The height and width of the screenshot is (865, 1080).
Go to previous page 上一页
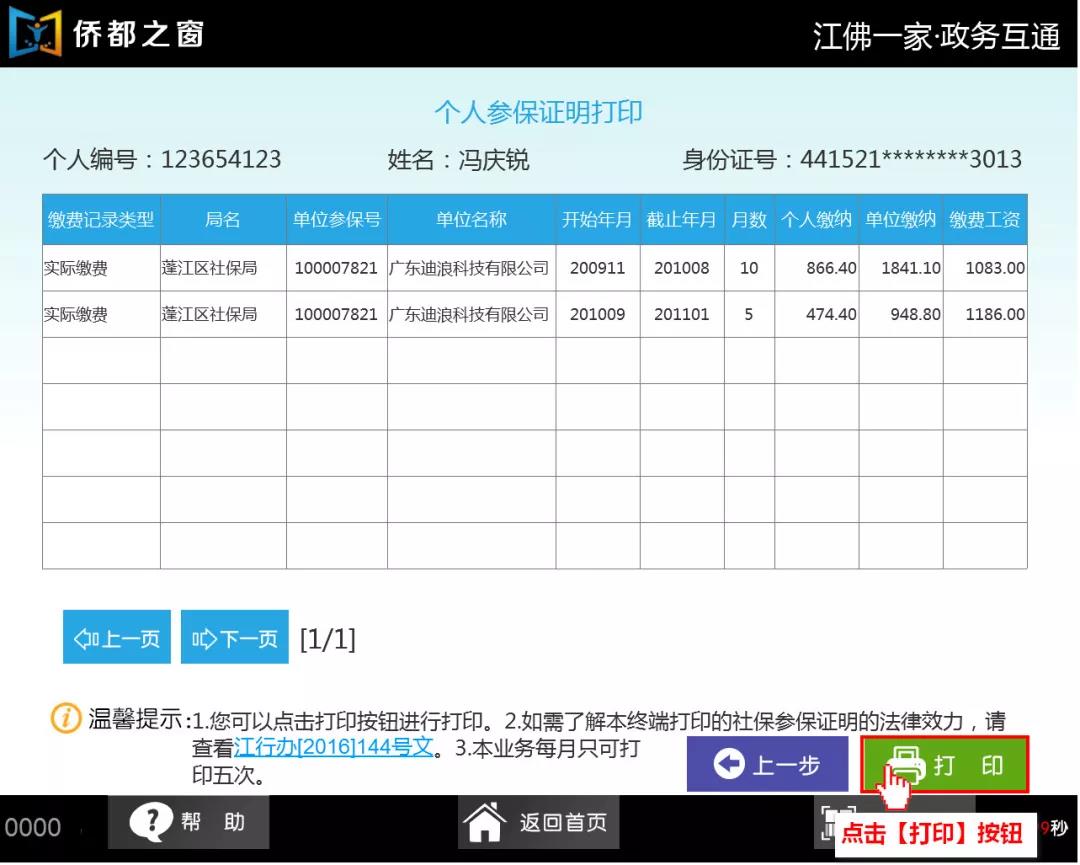(x=116, y=638)
